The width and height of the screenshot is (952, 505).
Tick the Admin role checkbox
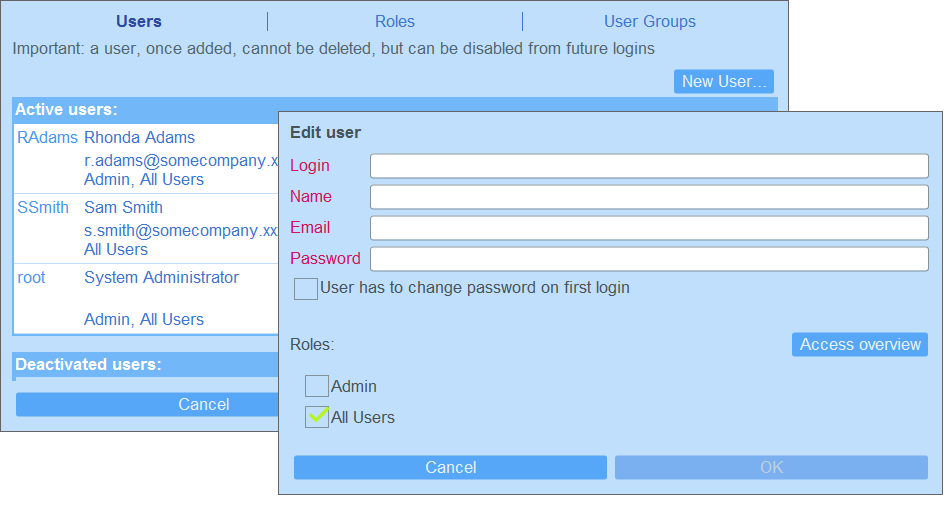click(x=317, y=386)
